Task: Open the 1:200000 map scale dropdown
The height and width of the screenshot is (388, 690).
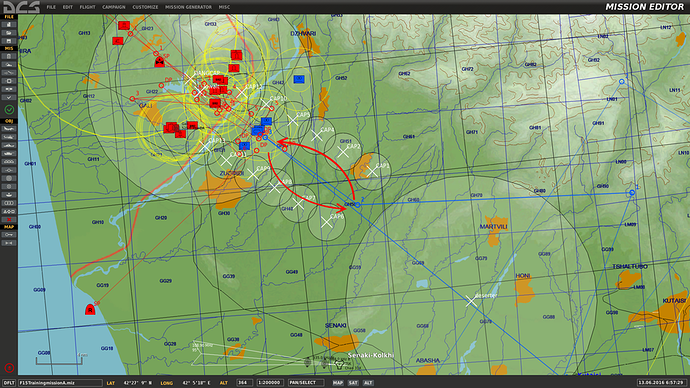Action: 269,383
